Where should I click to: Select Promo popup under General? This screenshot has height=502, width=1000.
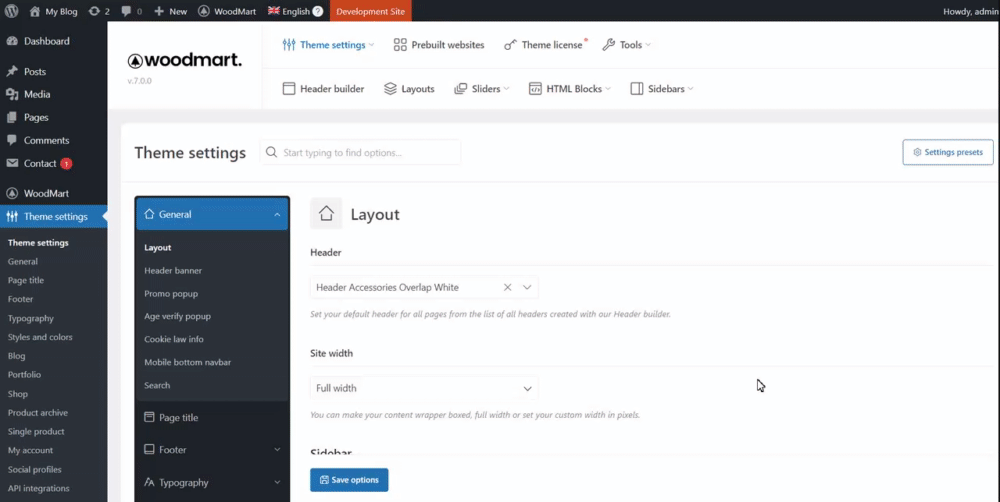[x=171, y=293]
